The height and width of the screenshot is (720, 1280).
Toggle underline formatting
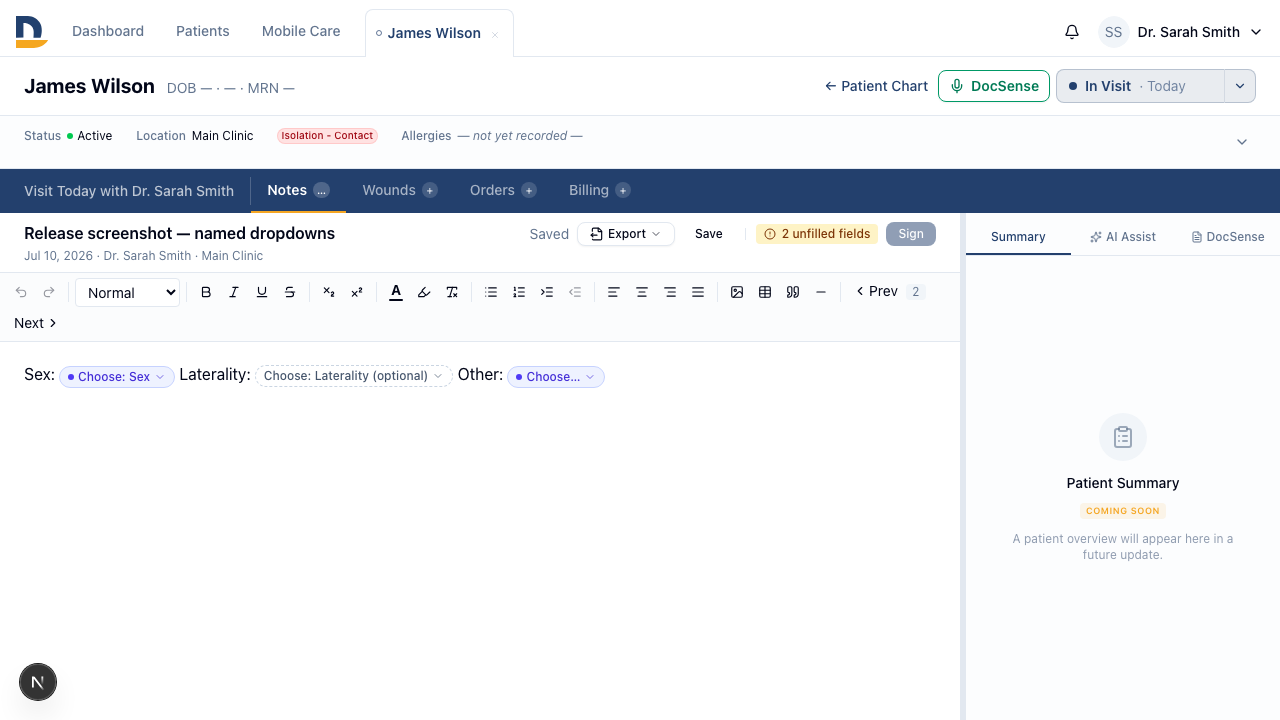tap(262, 292)
